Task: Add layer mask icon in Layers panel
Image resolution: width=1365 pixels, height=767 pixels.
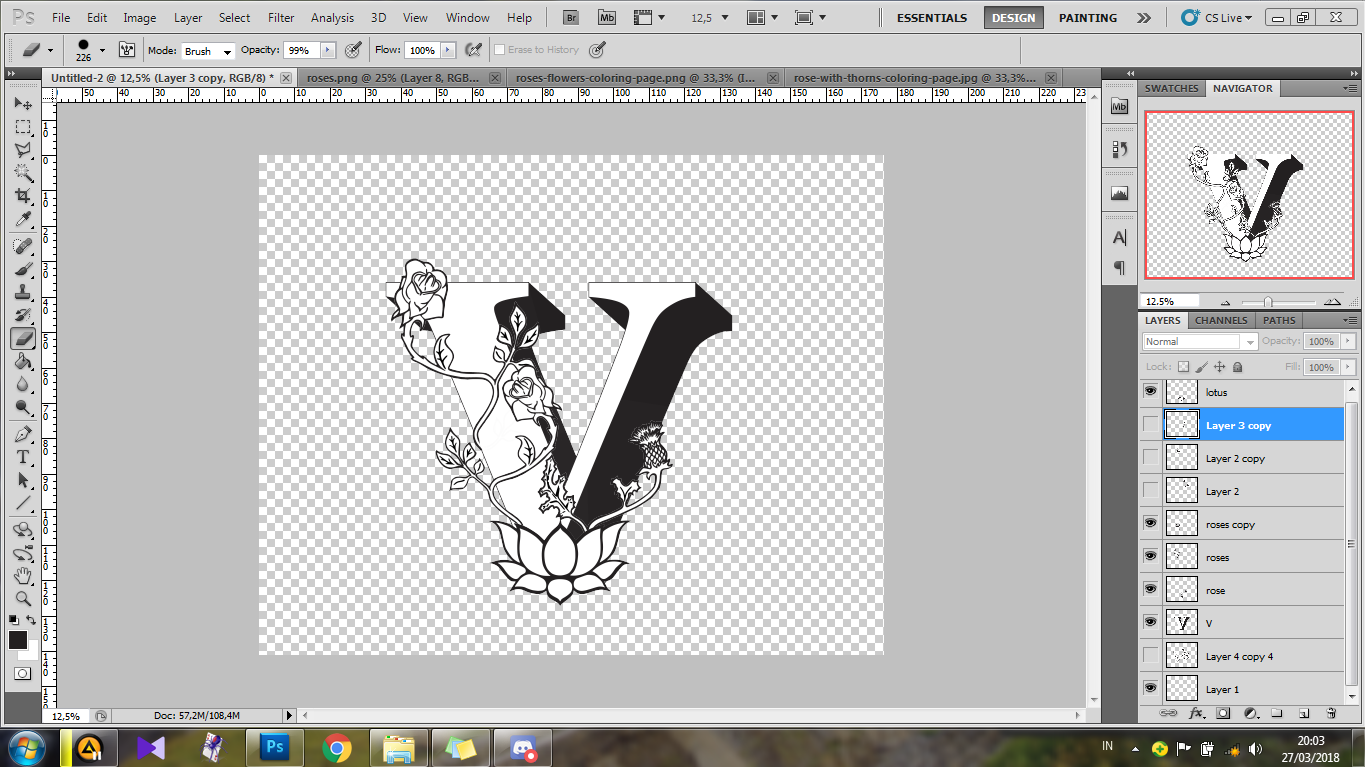Action: point(1223,713)
